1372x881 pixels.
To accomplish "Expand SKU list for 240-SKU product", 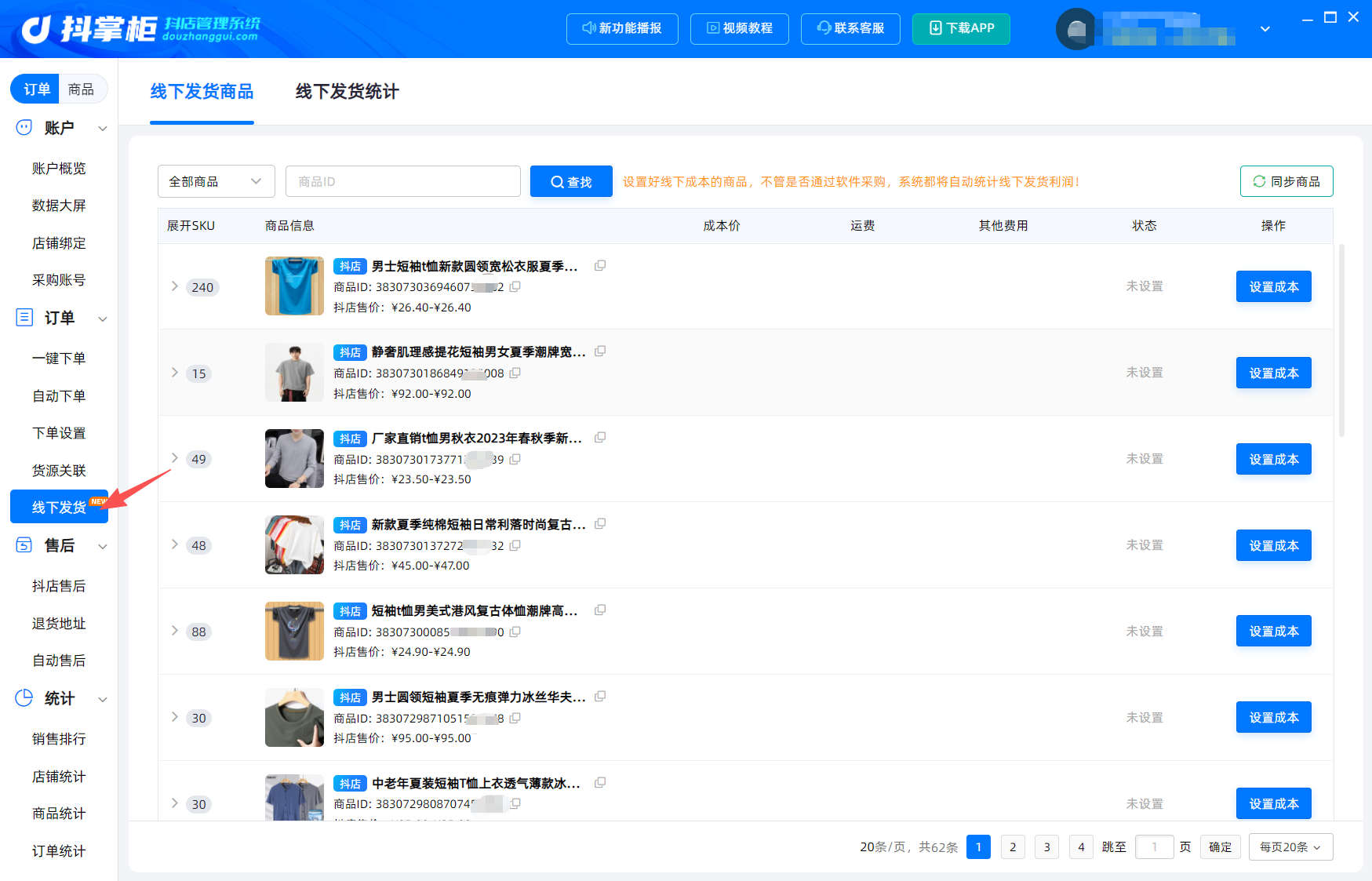I will tap(175, 286).
